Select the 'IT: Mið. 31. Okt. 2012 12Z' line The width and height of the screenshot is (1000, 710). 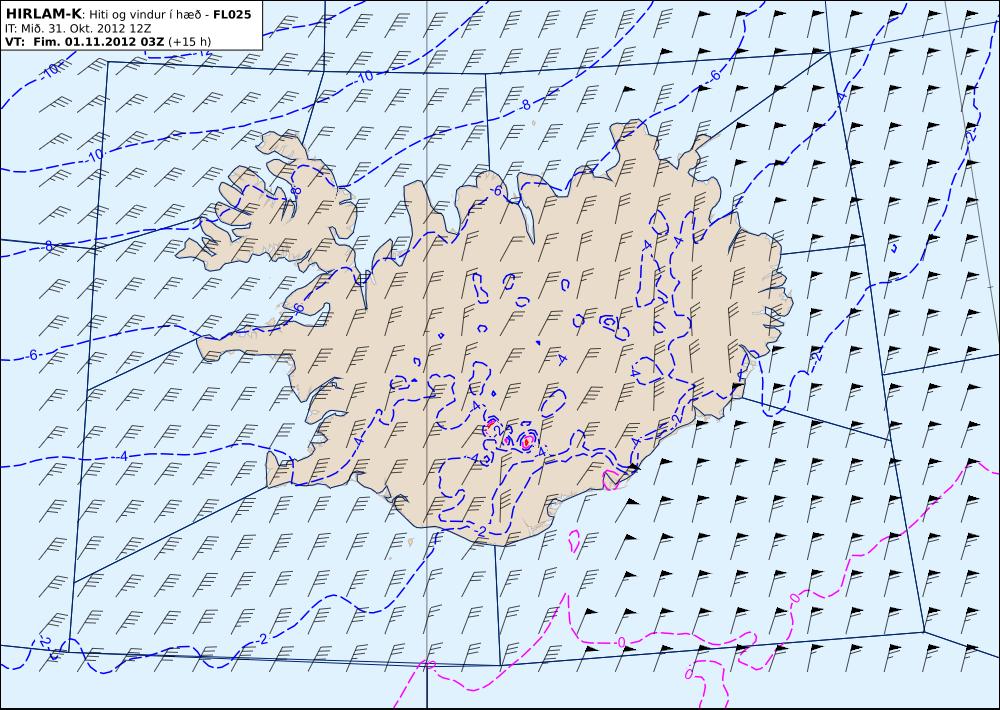pyautogui.click(x=78, y=29)
